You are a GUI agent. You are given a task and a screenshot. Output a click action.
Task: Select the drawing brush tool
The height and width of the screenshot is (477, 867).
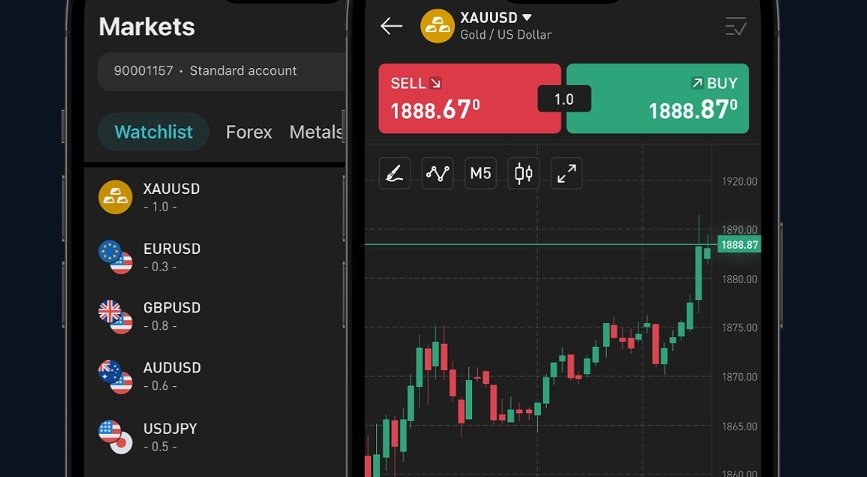click(x=395, y=174)
